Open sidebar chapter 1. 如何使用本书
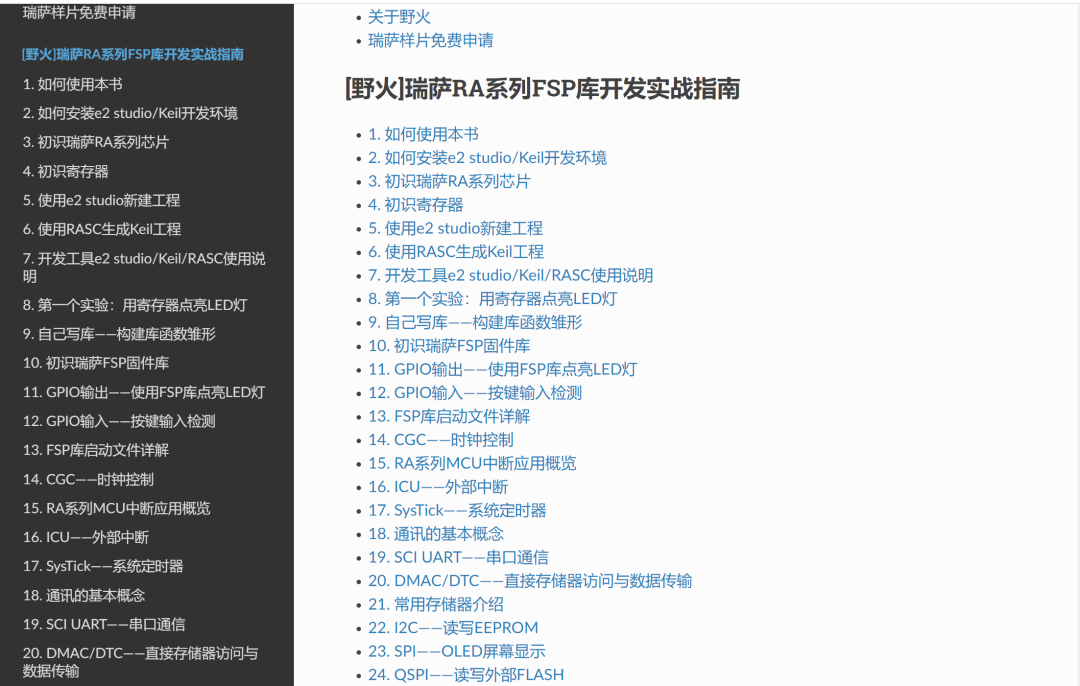The width and height of the screenshot is (1080, 686). click(72, 84)
